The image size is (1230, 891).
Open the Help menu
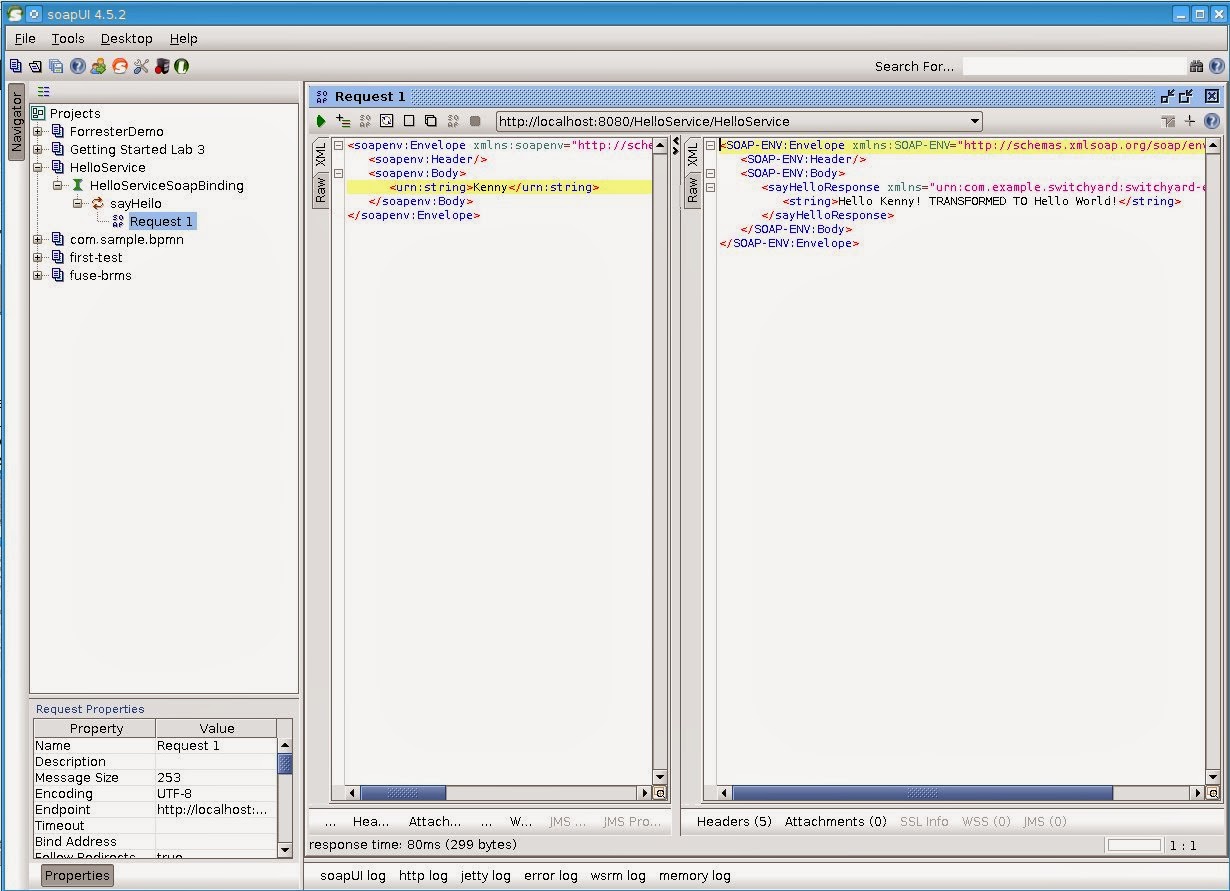(x=183, y=38)
